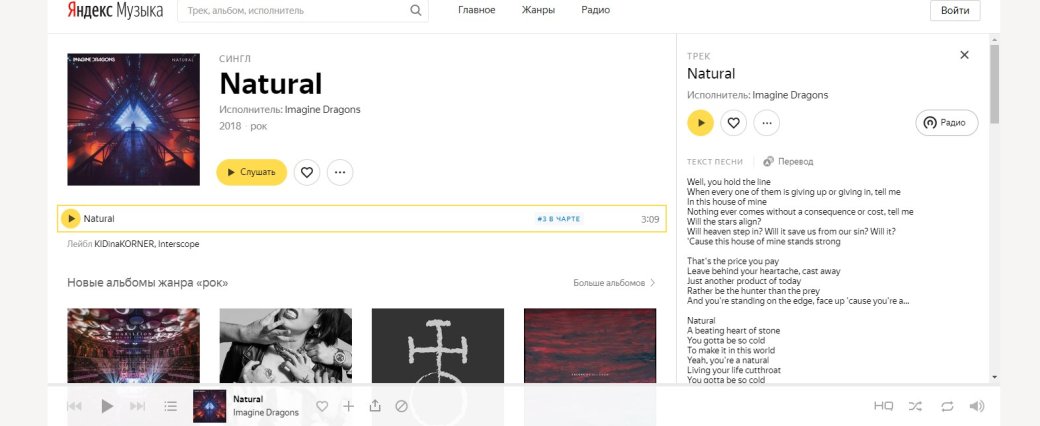Open the Imagine Dragons artist link in the track side panel
Image resolution: width=1040 pixels, height=426 pixels.
(x=790, y=95)
